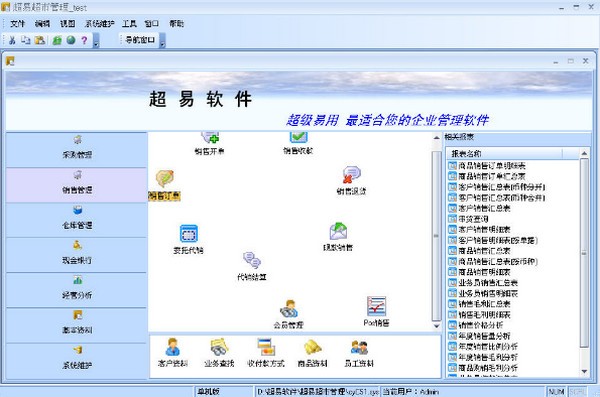Viewport: 600px width, 397px height.
Task: Switch to 基本资料 in the sidebar
Action: click(77, 325)
